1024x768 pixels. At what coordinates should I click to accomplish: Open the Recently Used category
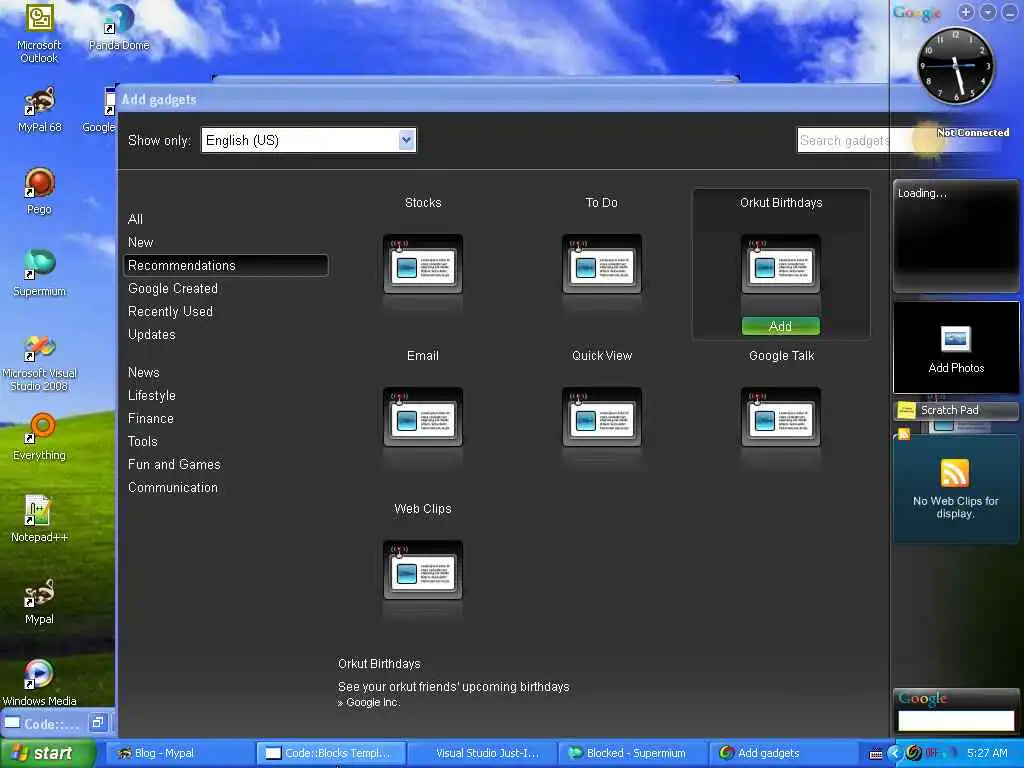(170, 312)
